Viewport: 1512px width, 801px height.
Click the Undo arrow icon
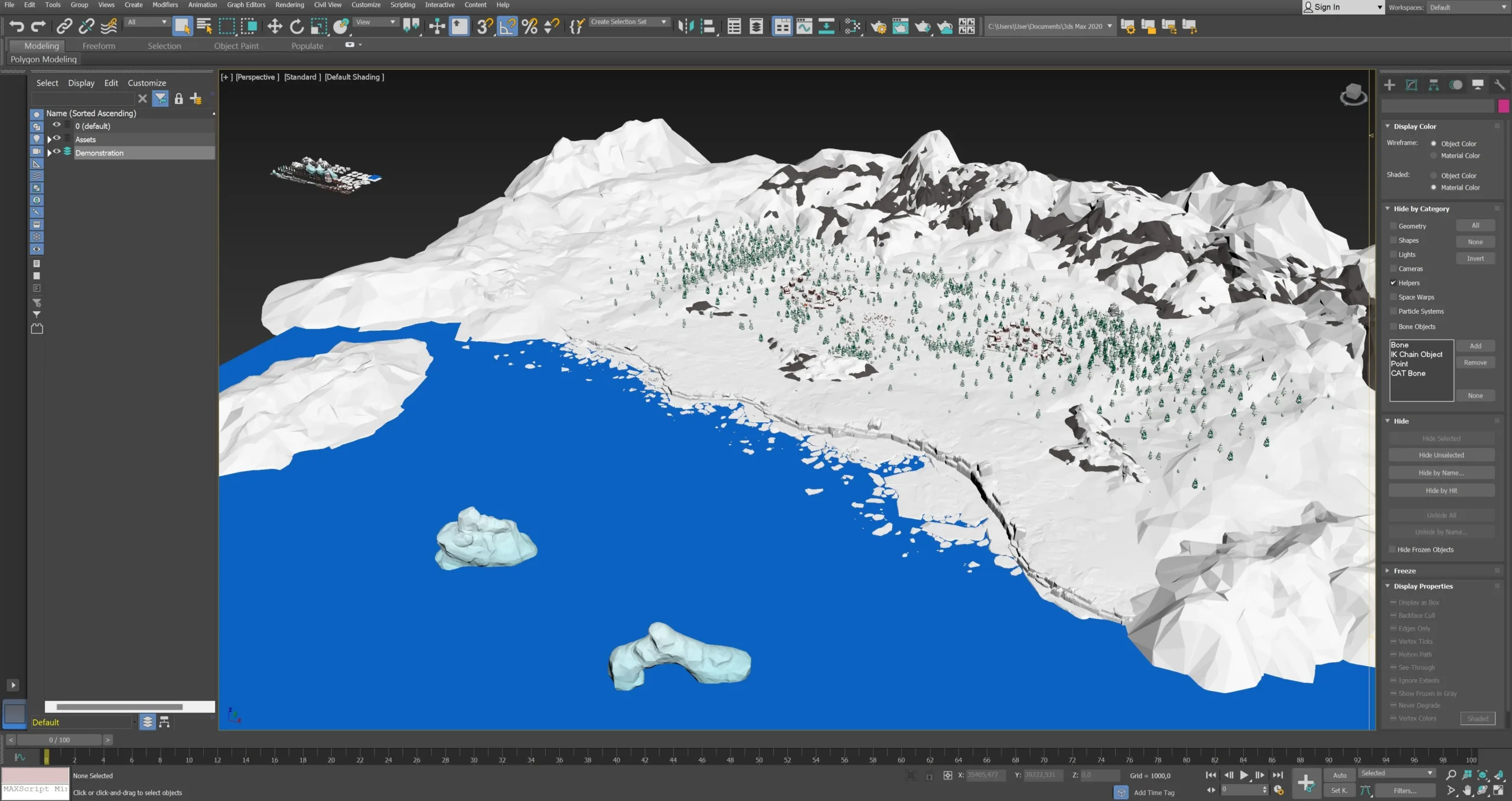17,26
